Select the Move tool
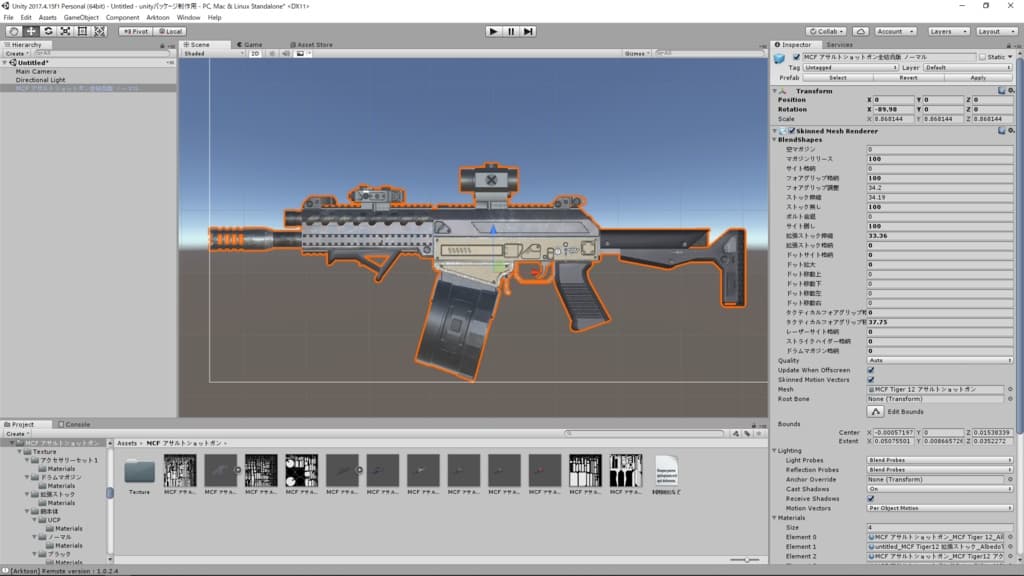 pyautogui.click(x=31, y=31)
